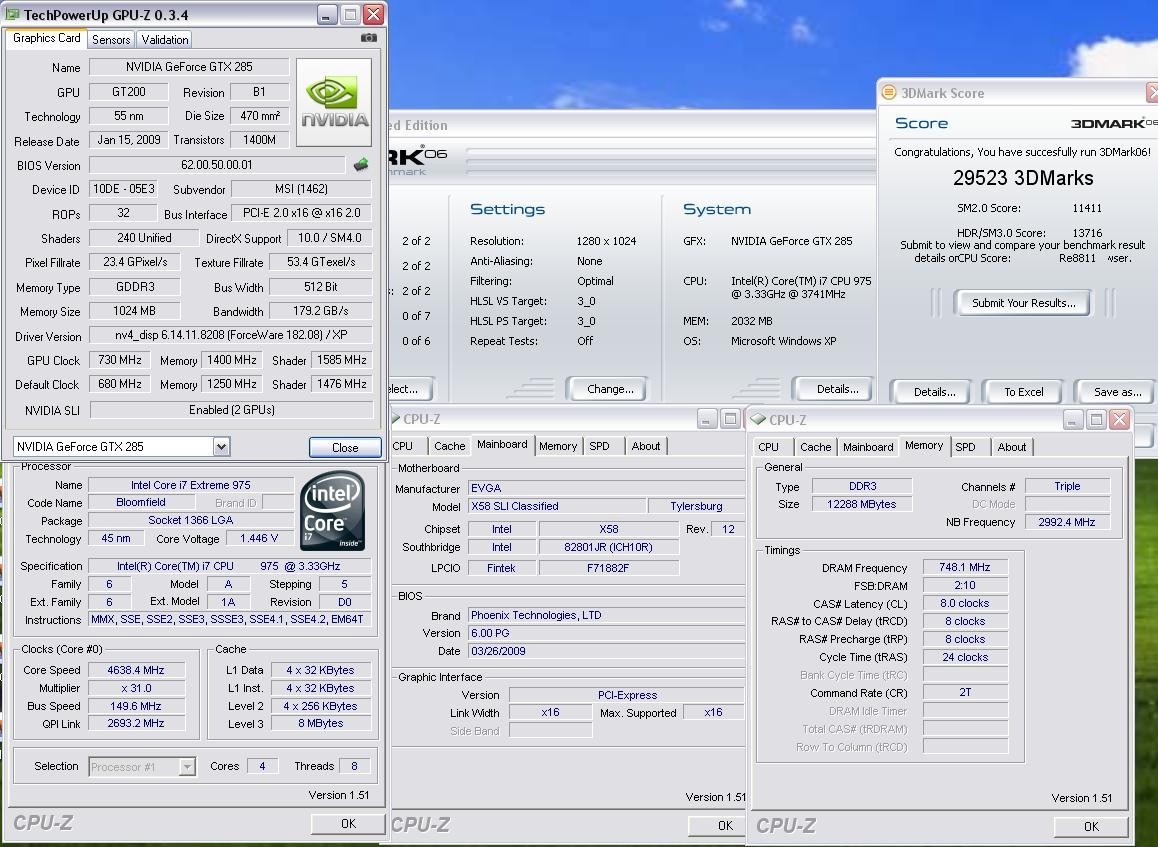Click Details button in 3DMark Score window

coord(934,391)
